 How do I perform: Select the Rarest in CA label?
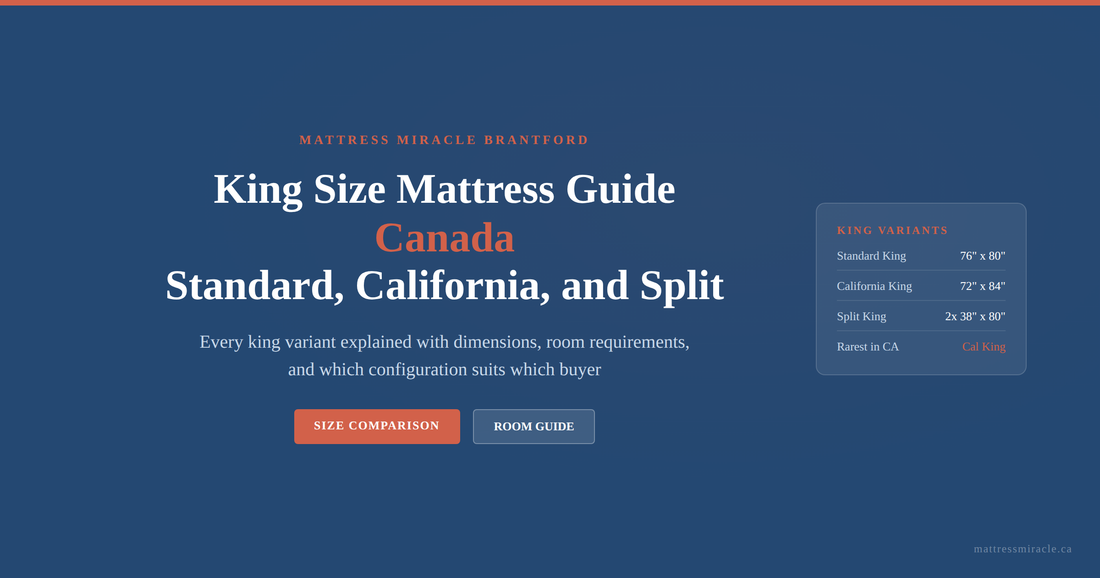click(x=868, y=347)
